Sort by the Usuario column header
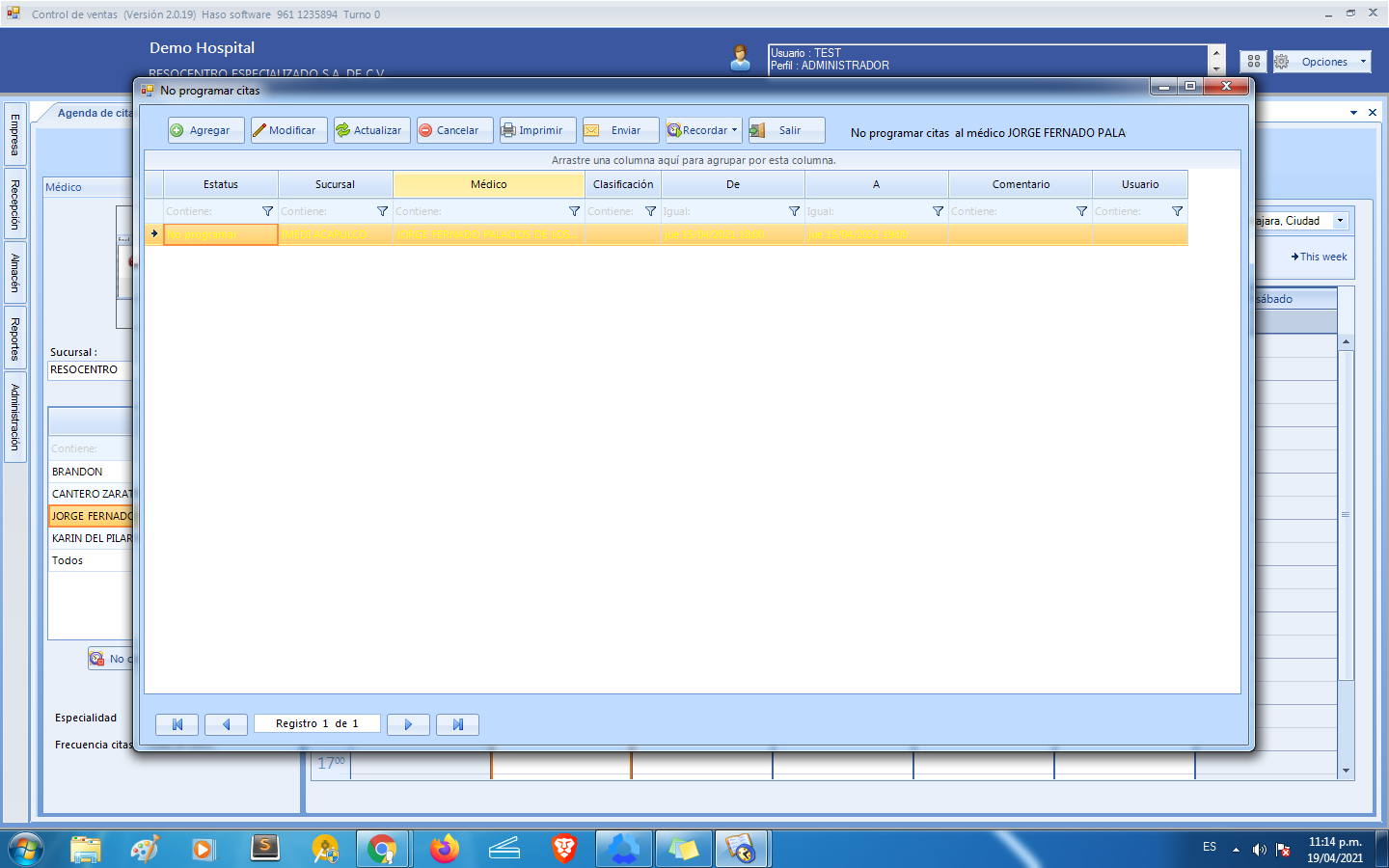 pos(1140,184)
